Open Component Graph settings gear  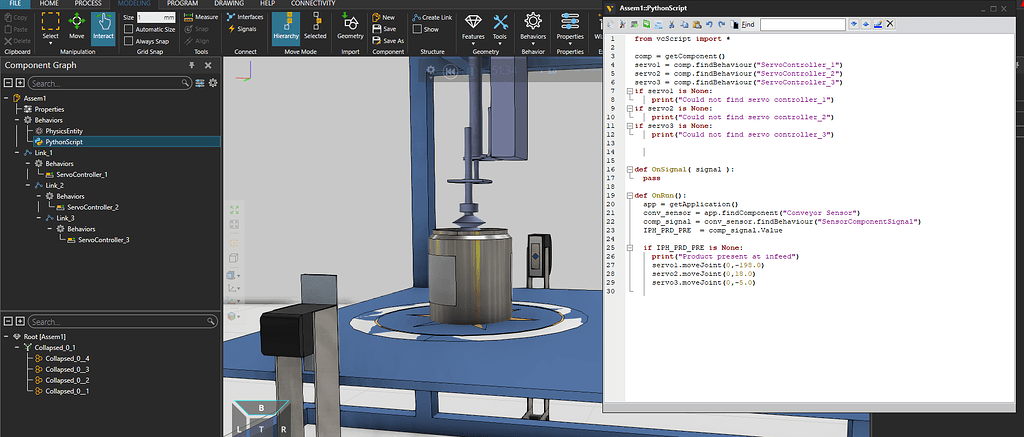tap(213, 83)
